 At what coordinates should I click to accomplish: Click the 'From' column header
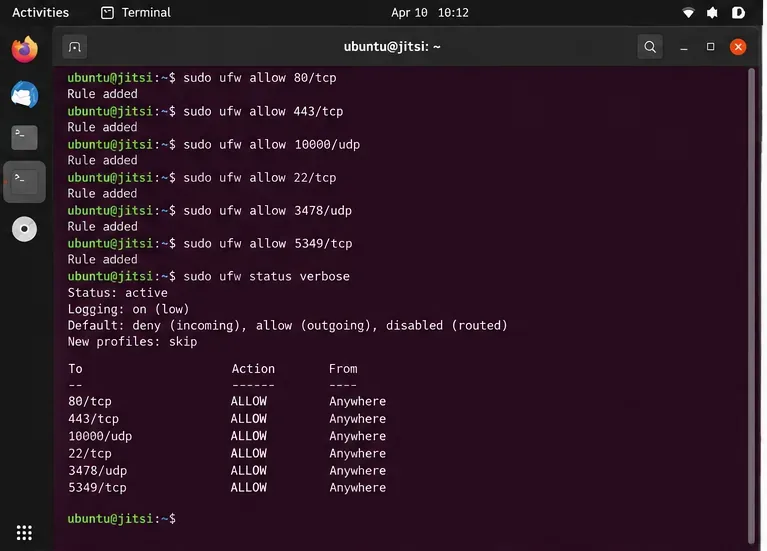coord(343,368)
